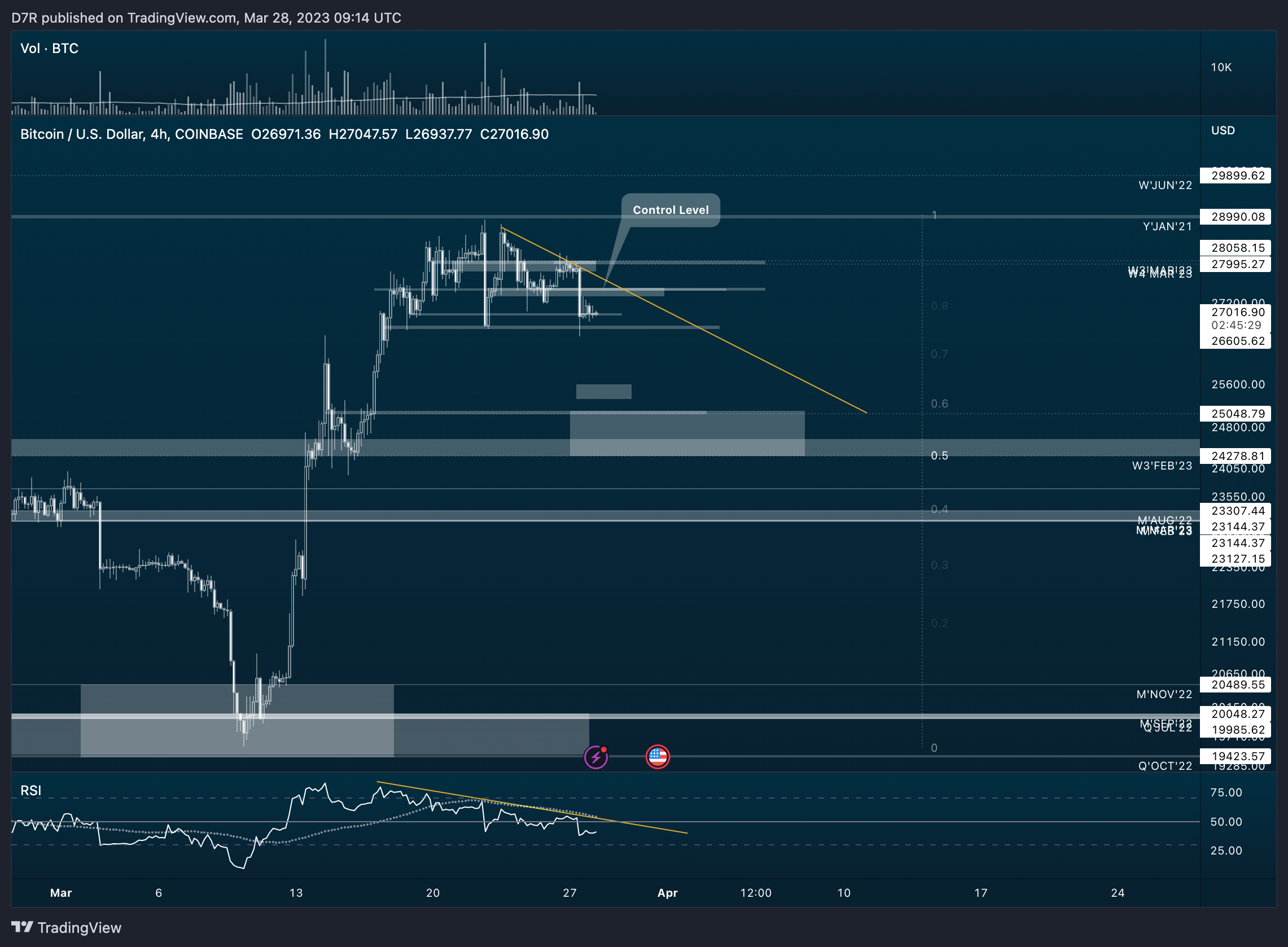Click the 12:00 mark on time axis
Screen dimensions: 1288x947
coord(756,893)
